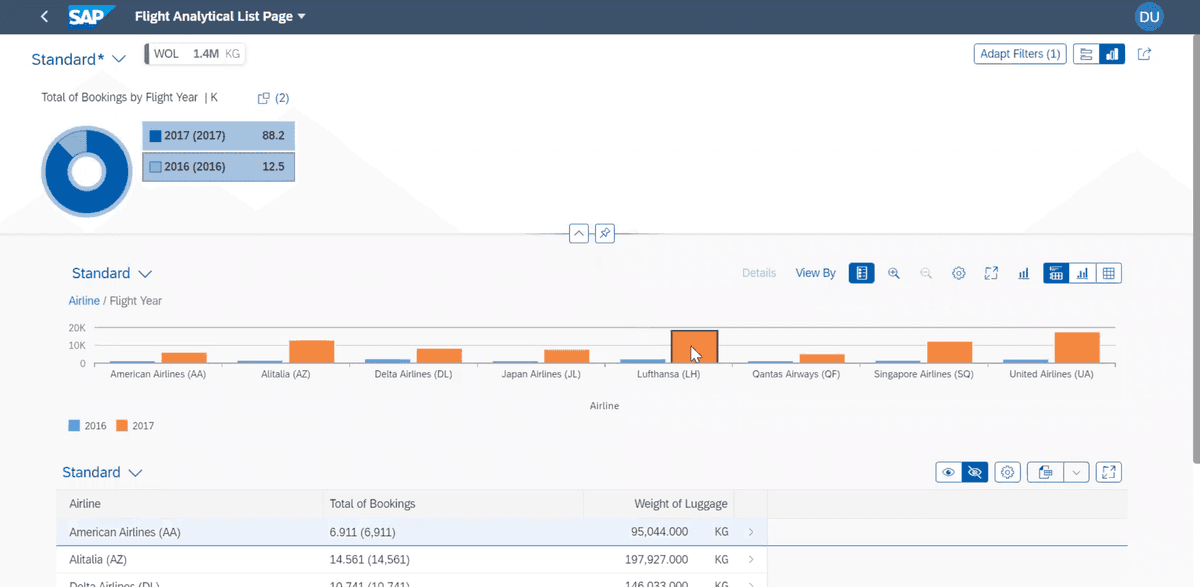Screen dimensions: 1200x587
Task: Click the Delta Airlines (DL) axis label
Action: [x=412, y=375]
